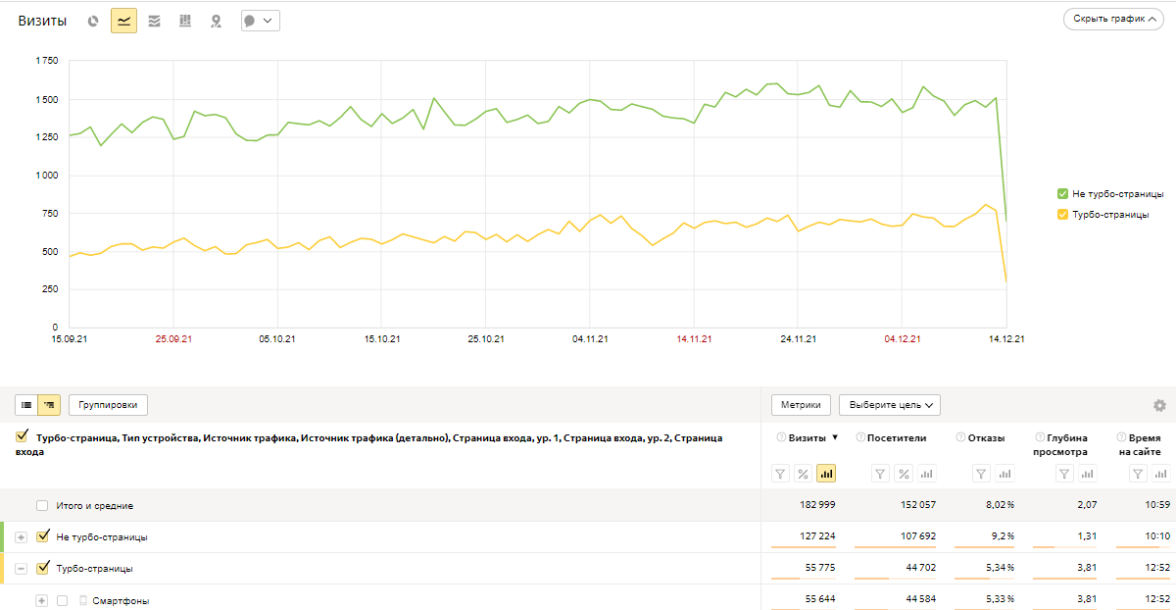Switch the table to flat list view
Screen dimensions: 1176x610
click(26, 405)
